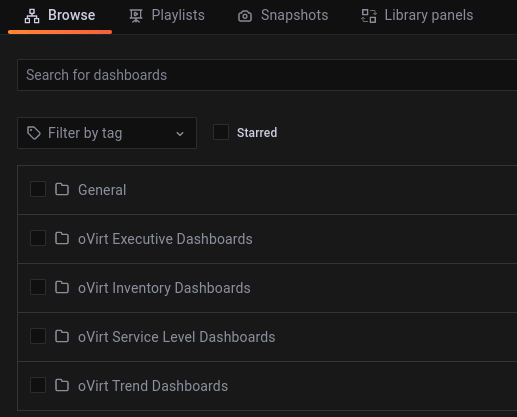The width and height of the screenshot is (517, 417).
Task: Expand the Filter by tag chevron arrow
Action: click(180, 134)
